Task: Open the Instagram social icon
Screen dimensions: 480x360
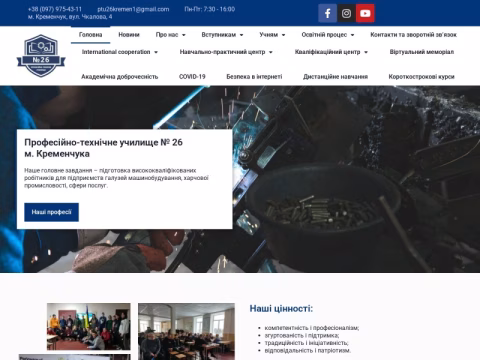Action: (x=346, y=13)
